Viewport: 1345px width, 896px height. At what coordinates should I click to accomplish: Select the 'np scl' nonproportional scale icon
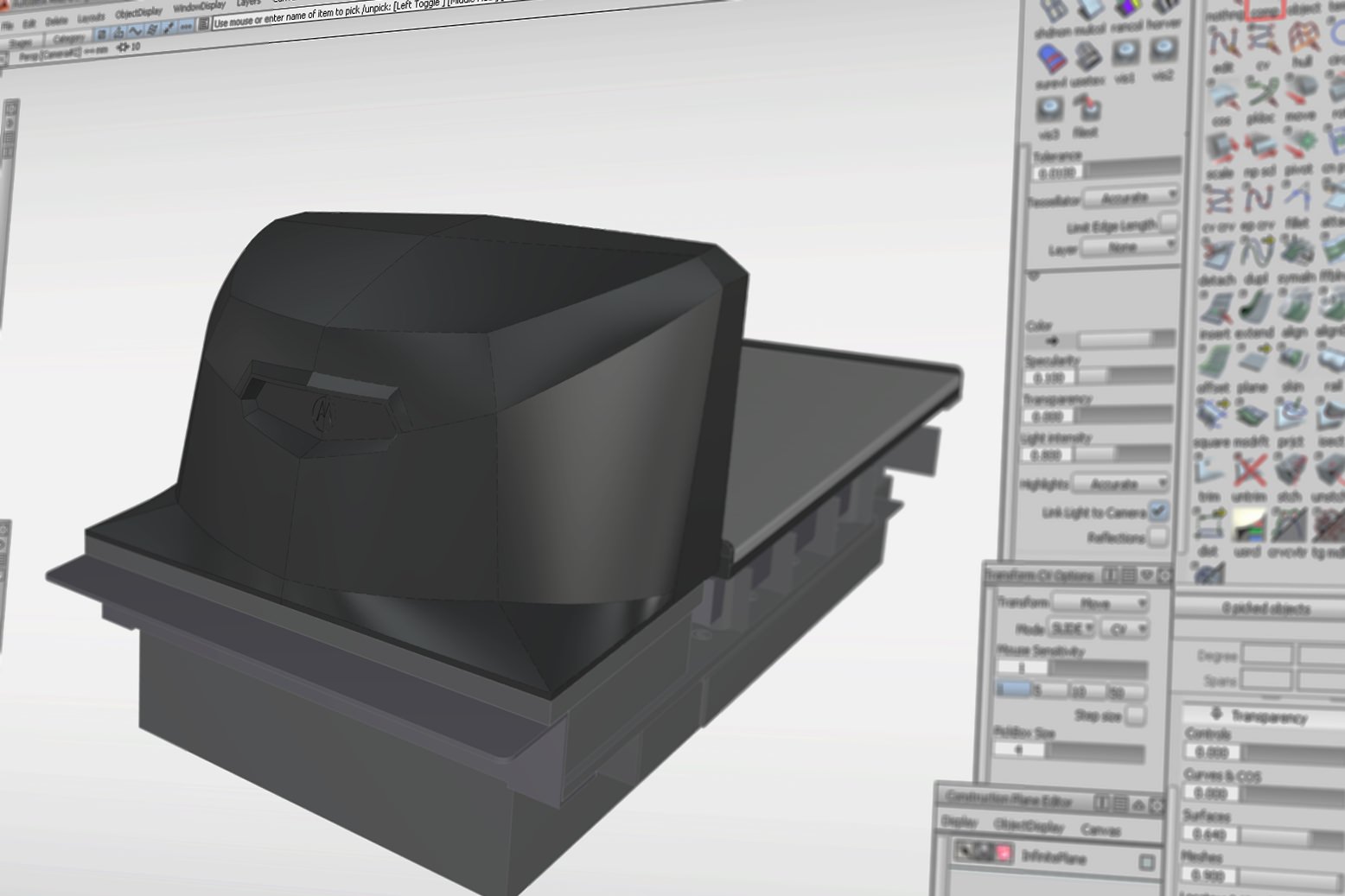coord(1260,146)
